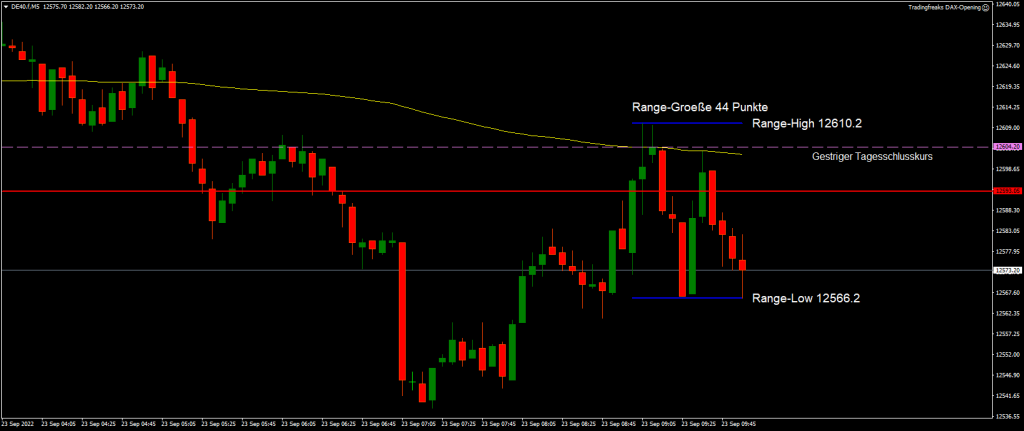Click the pink 12604.20 price tag
The height and width of the screenshot is (431, 1024).
coord(1007,147)
